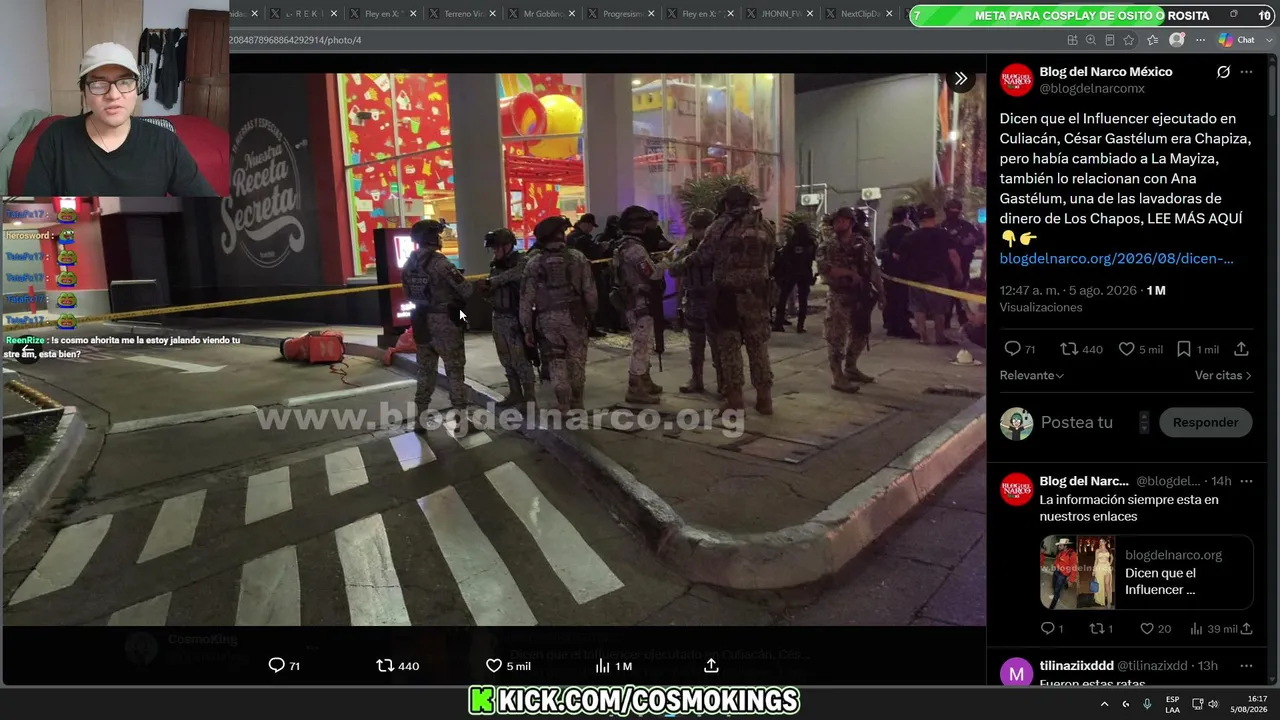The height and width of the screenshot is (720, 1280).
Task: Share the main post from the sidebar
Action: coord(1241,349)
